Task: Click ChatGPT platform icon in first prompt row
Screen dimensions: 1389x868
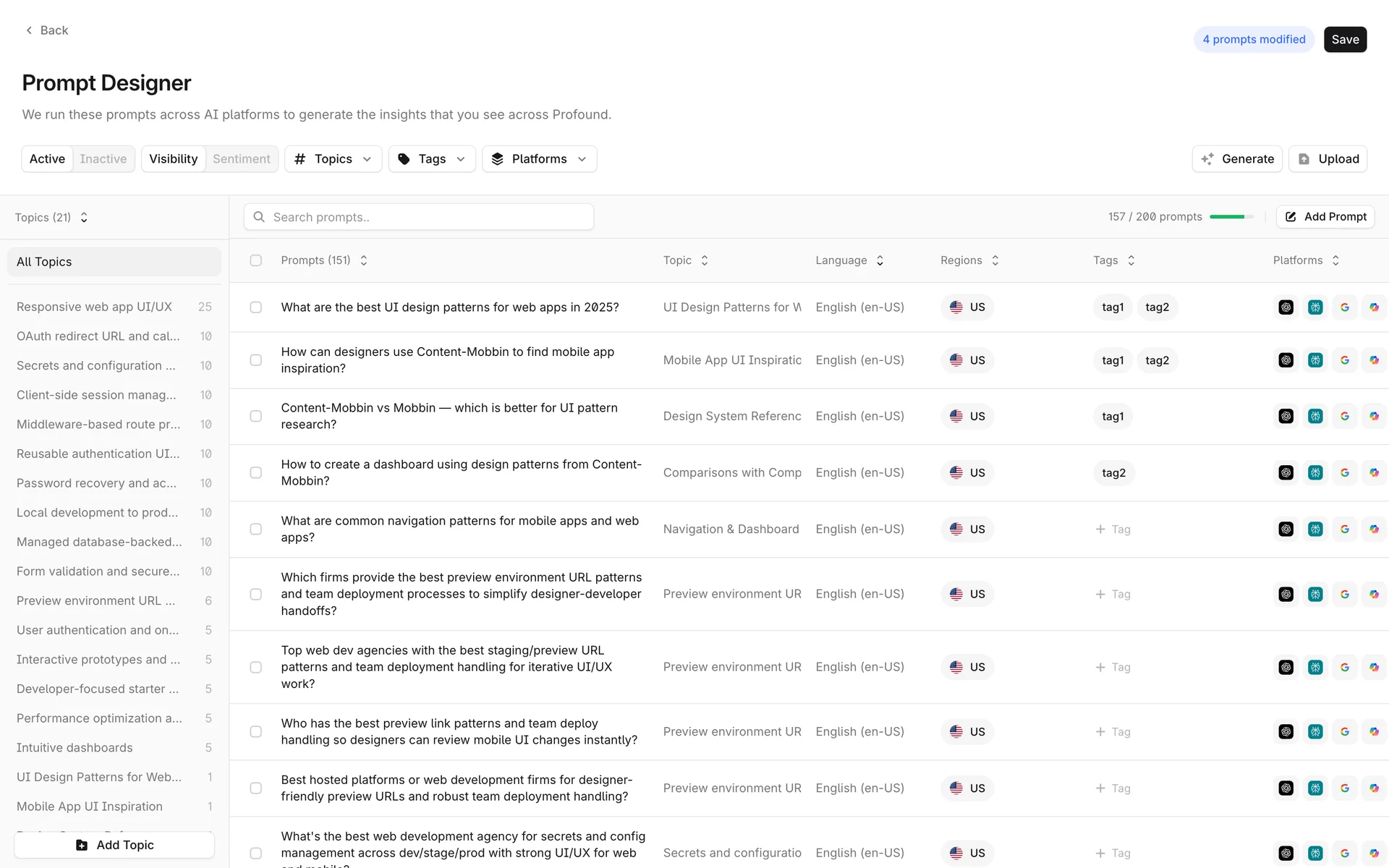Action: 1286,307
